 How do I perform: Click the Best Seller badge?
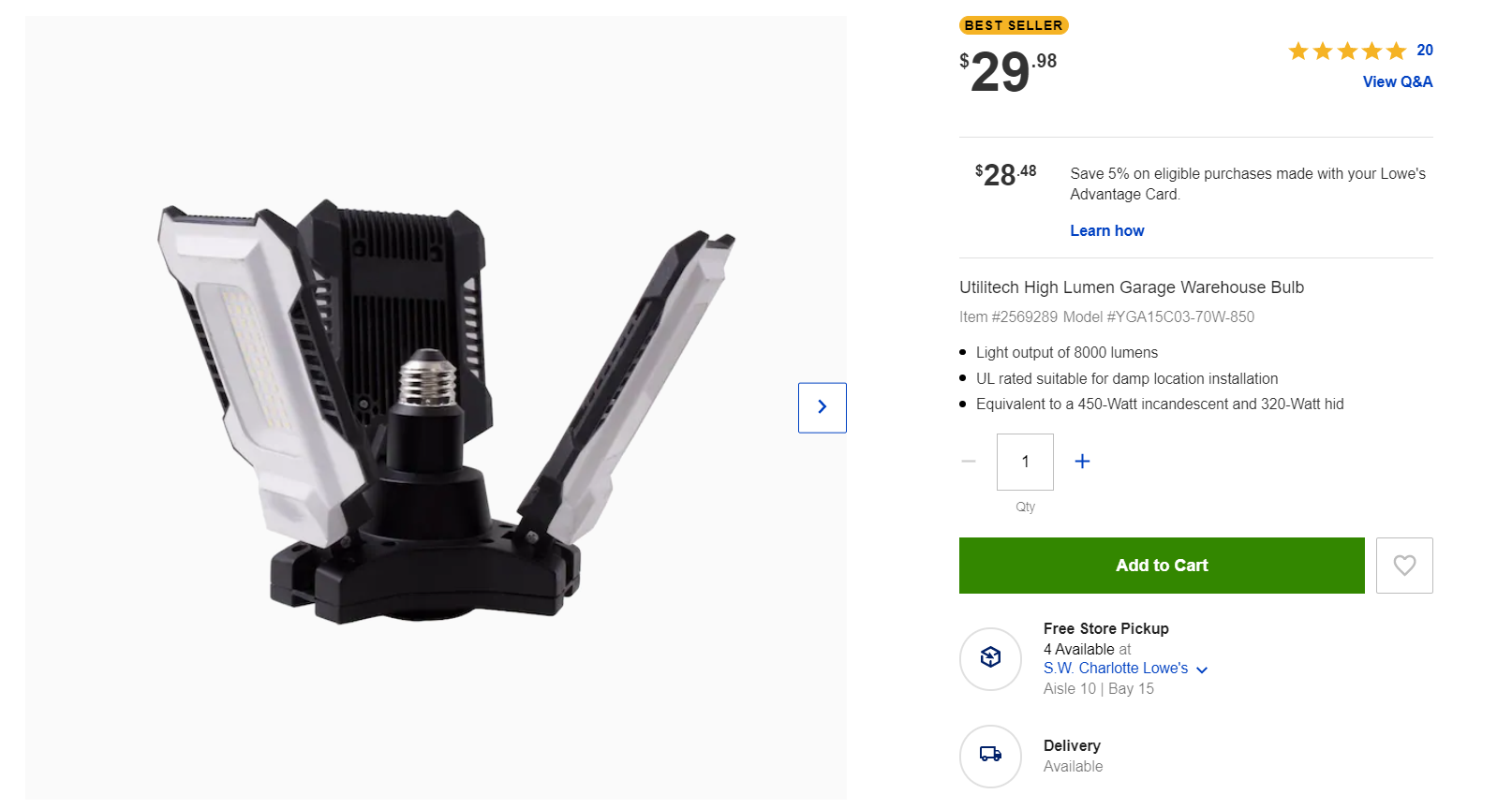click(x=1014, y=25)
